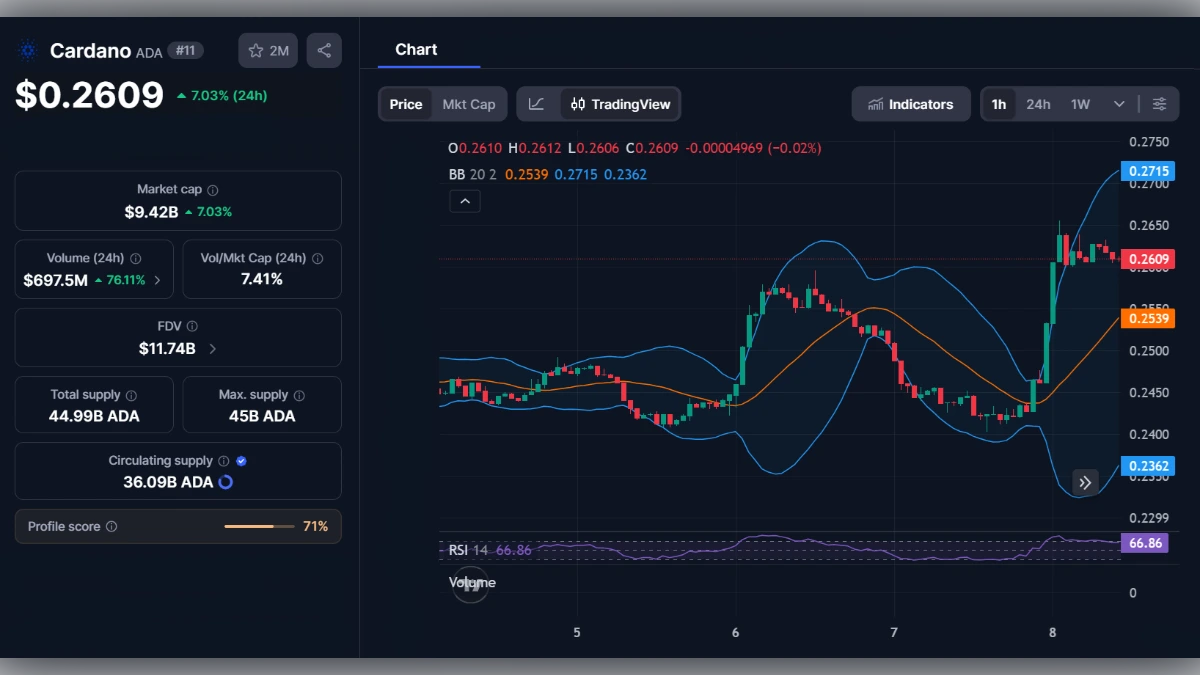Expand the double-chevron panel on the chart
Image resolution: width=1200 pixels, height=675 pixels.
tap(1085, 482)
